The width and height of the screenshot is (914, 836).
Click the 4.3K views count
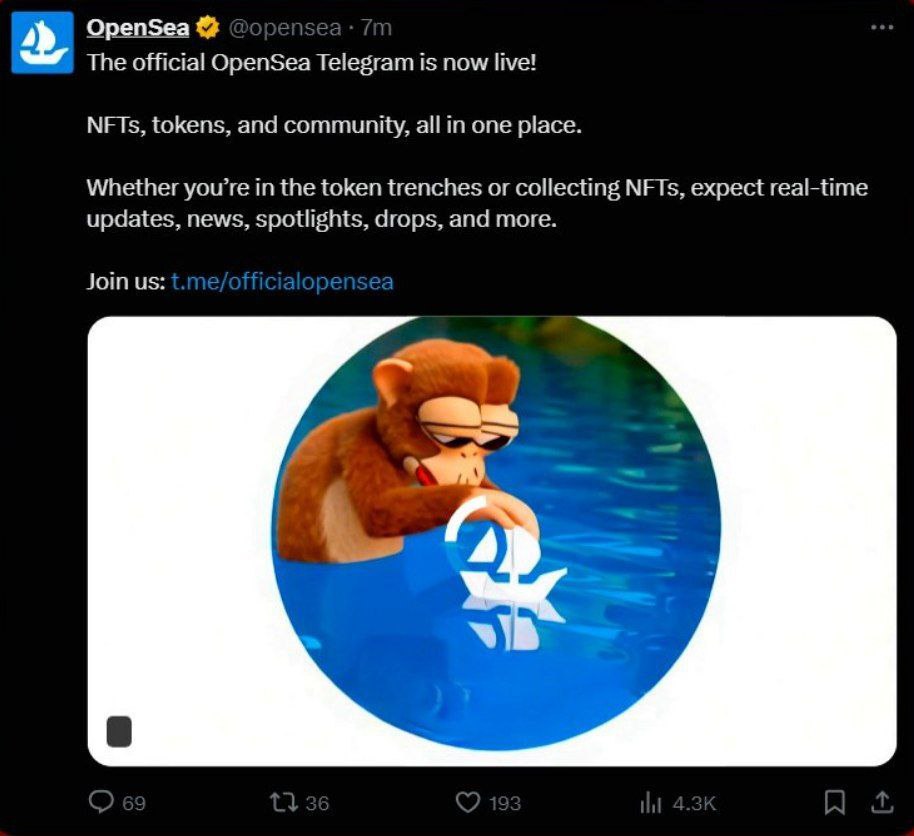pos(694,803)
